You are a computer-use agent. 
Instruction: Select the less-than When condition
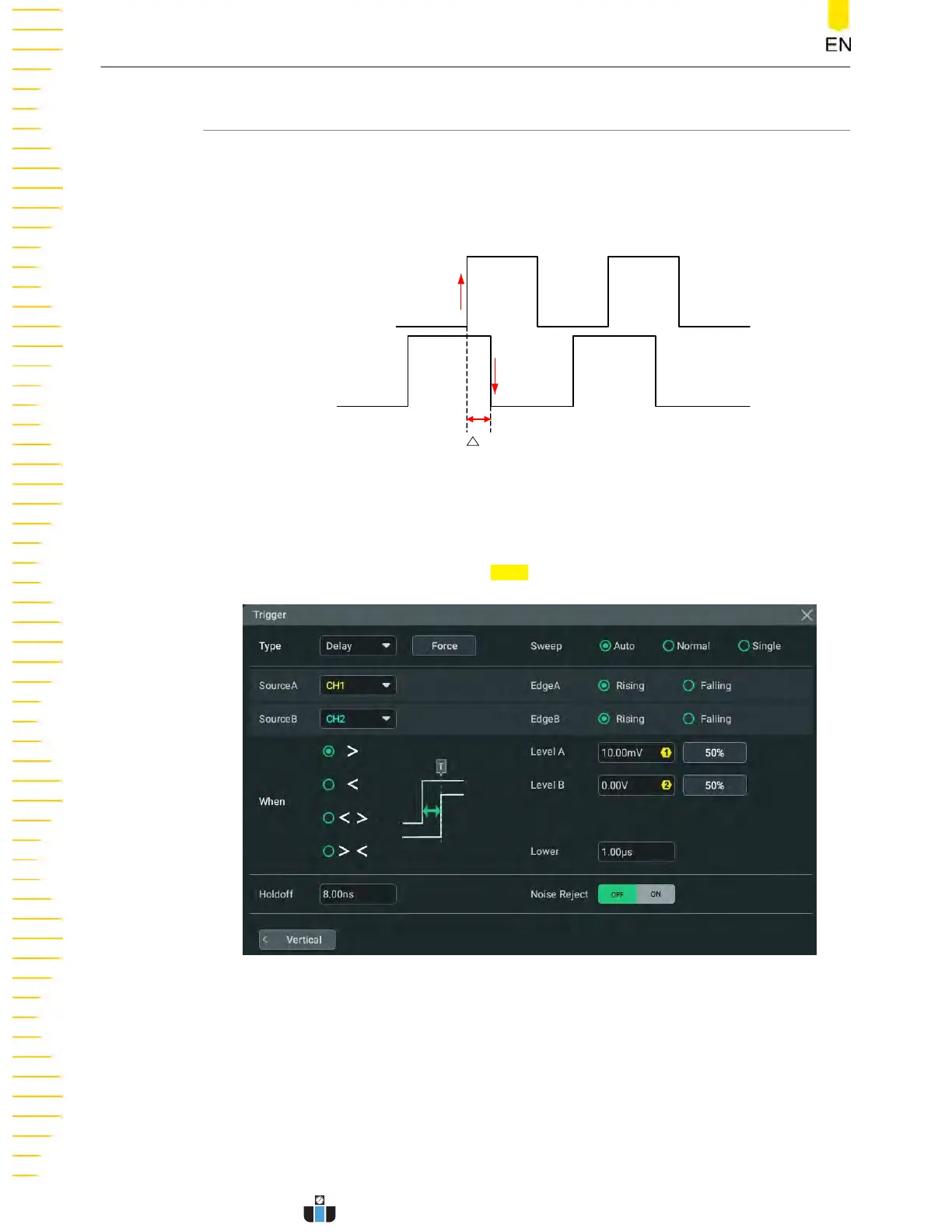pos(341,784)
